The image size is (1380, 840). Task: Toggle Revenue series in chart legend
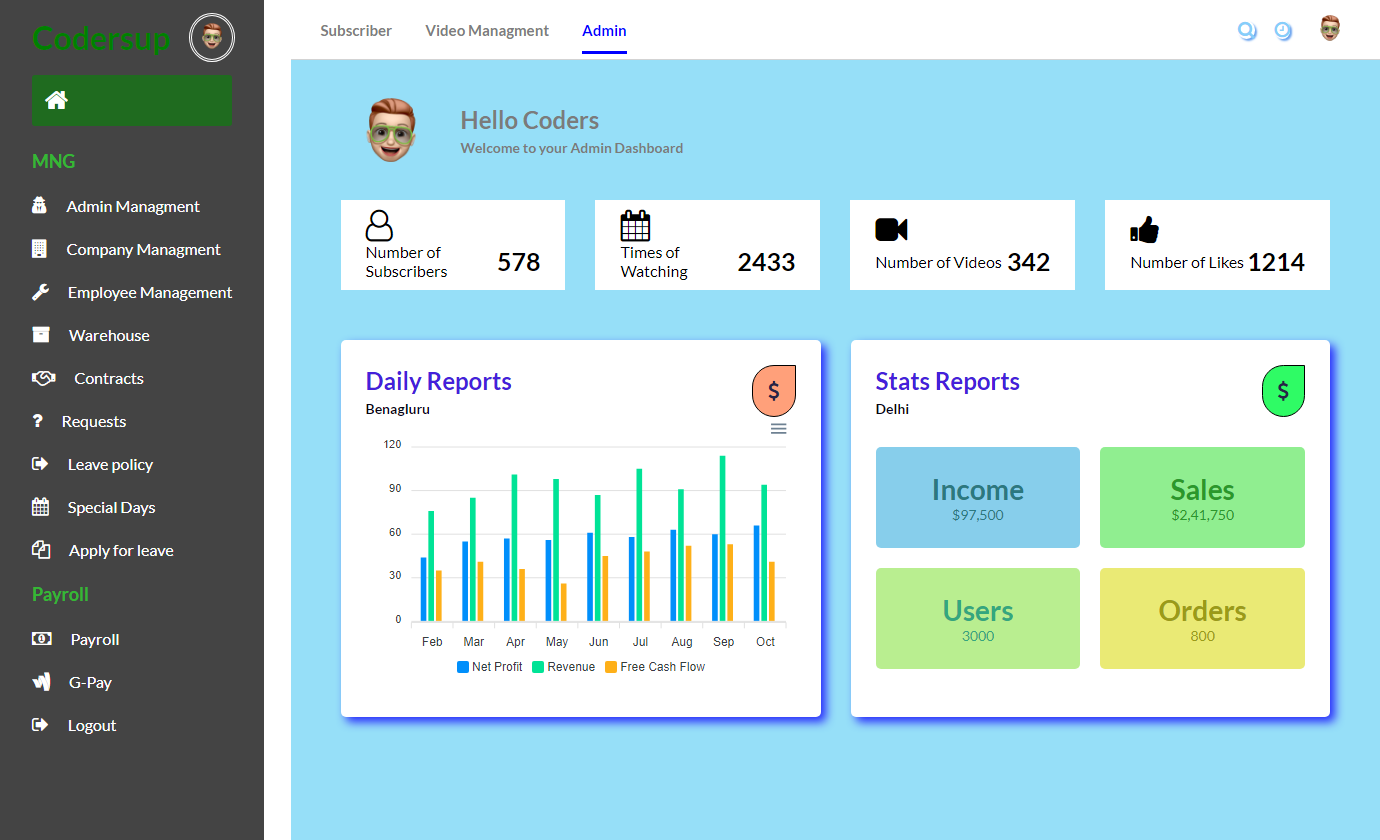tap(563, 667)
